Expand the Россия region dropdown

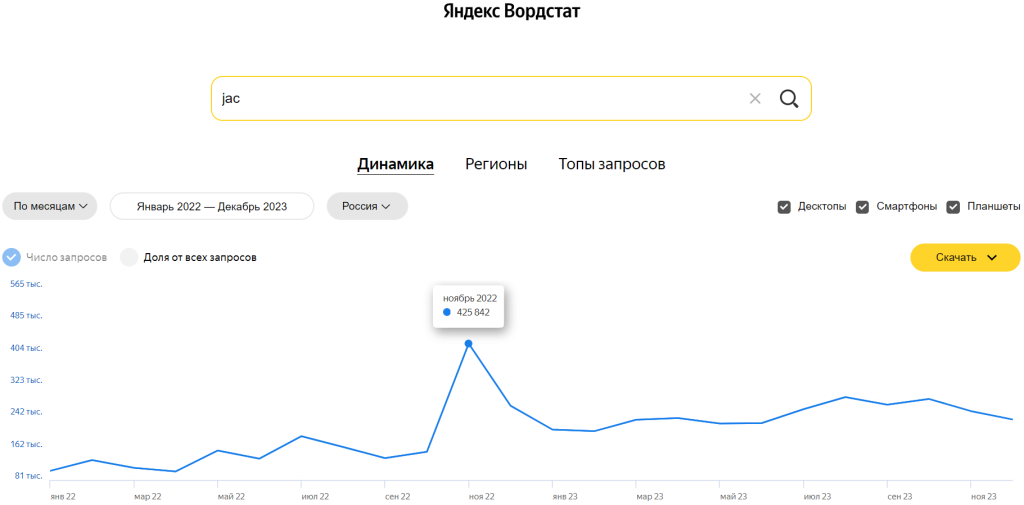pyautogui.click(x=367, y=206)
